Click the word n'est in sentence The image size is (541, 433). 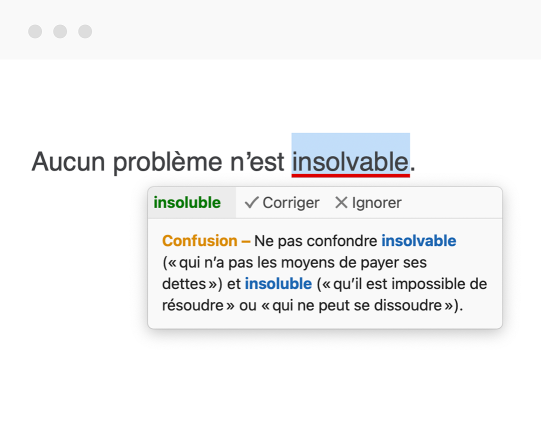point(257,161)
